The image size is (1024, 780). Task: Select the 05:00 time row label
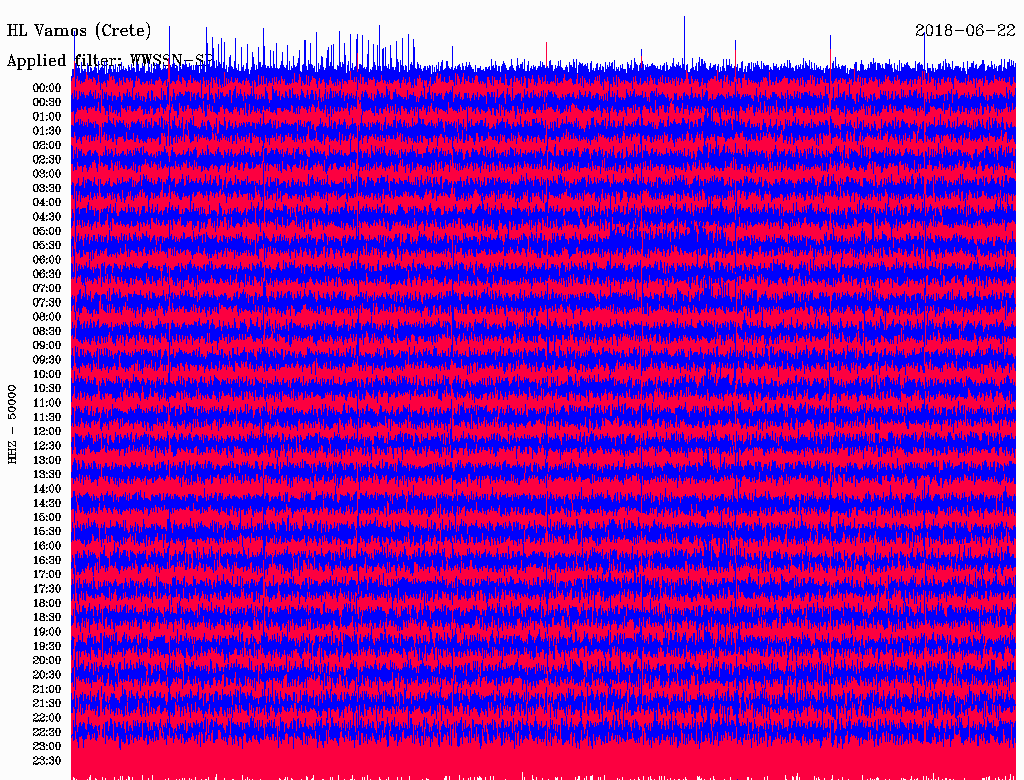(x=46, y=231)
